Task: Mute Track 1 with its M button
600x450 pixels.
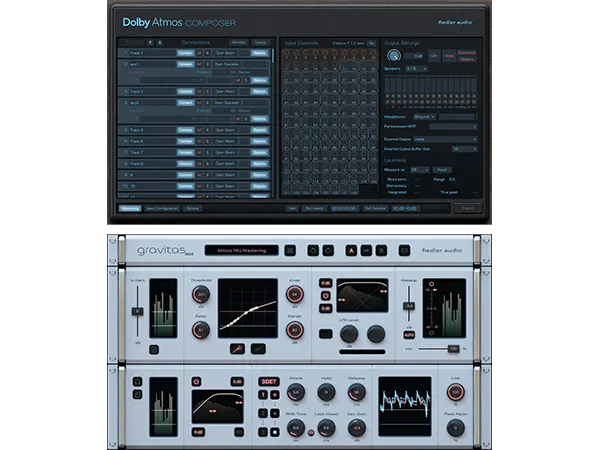Action: pos(199,53)
